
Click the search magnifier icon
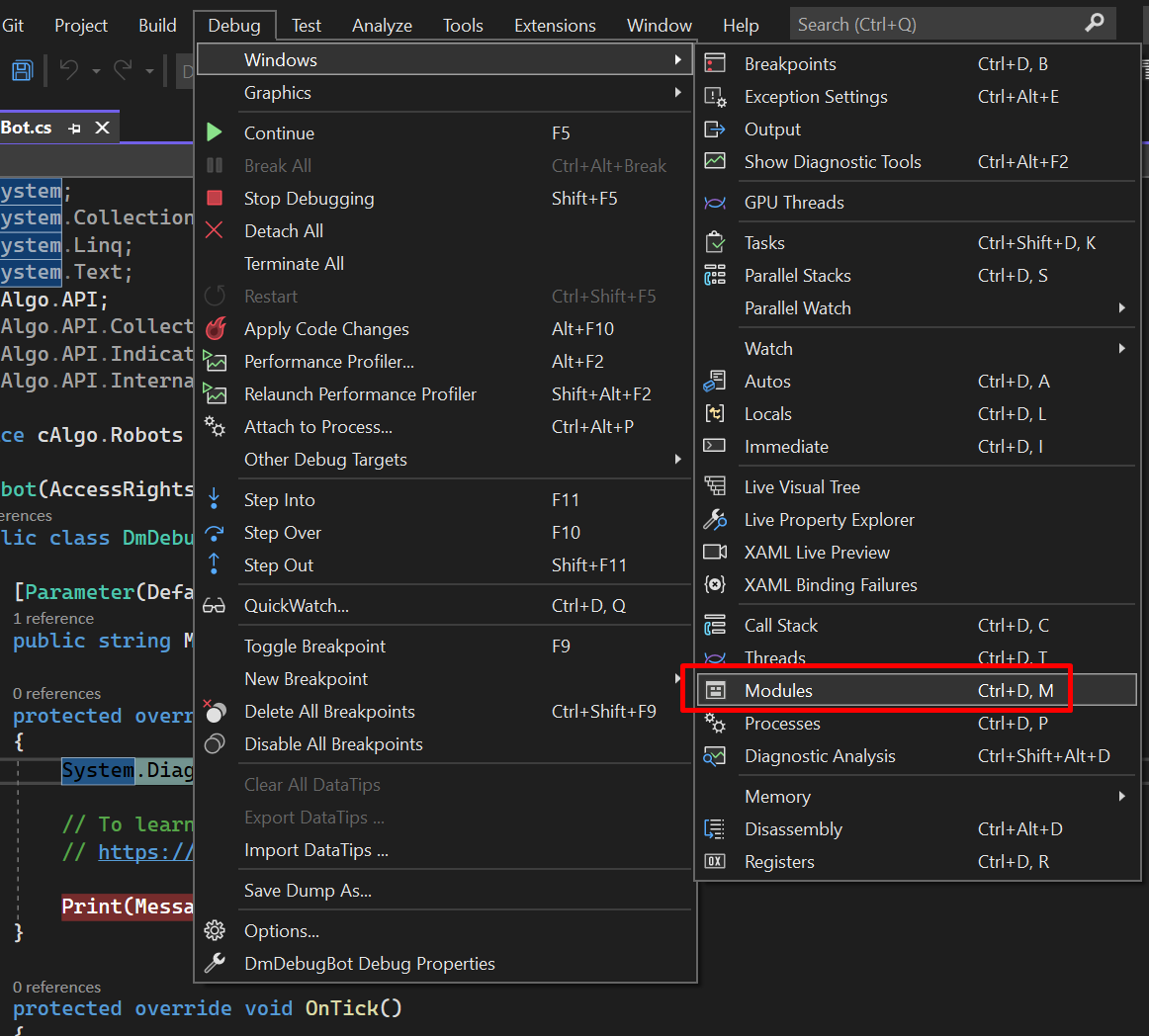point(1094,24)
